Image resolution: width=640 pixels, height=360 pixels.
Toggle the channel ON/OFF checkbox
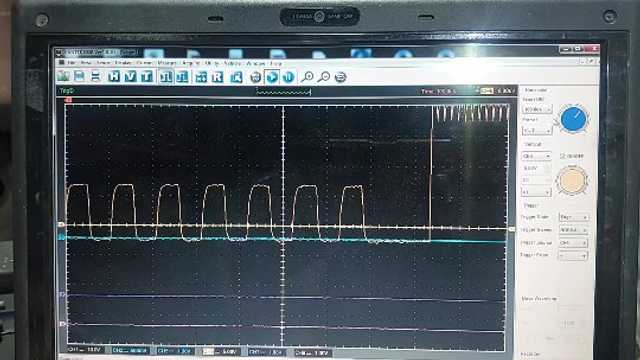point(562,156)
